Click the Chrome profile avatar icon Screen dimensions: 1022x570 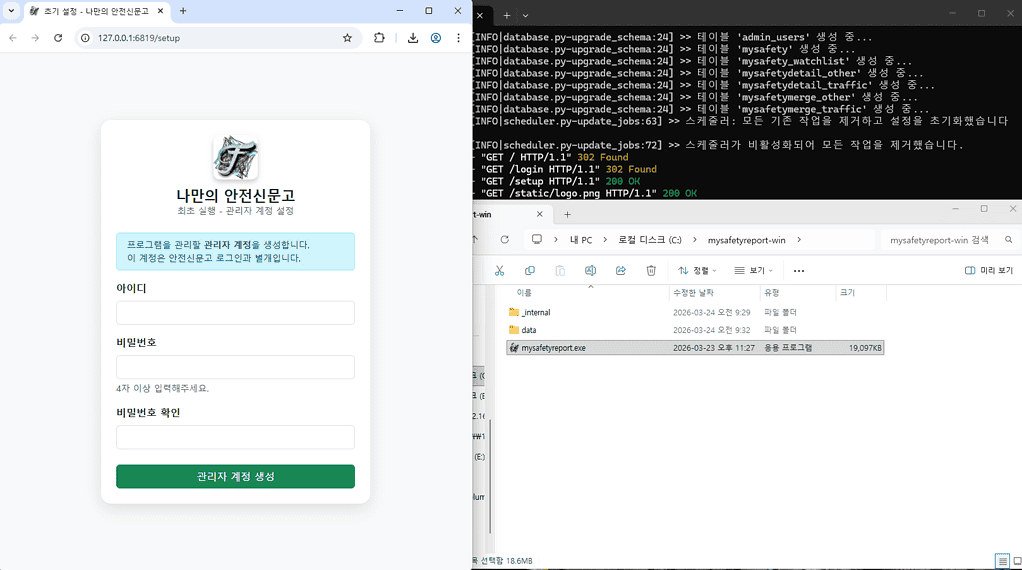pos(436,38)
